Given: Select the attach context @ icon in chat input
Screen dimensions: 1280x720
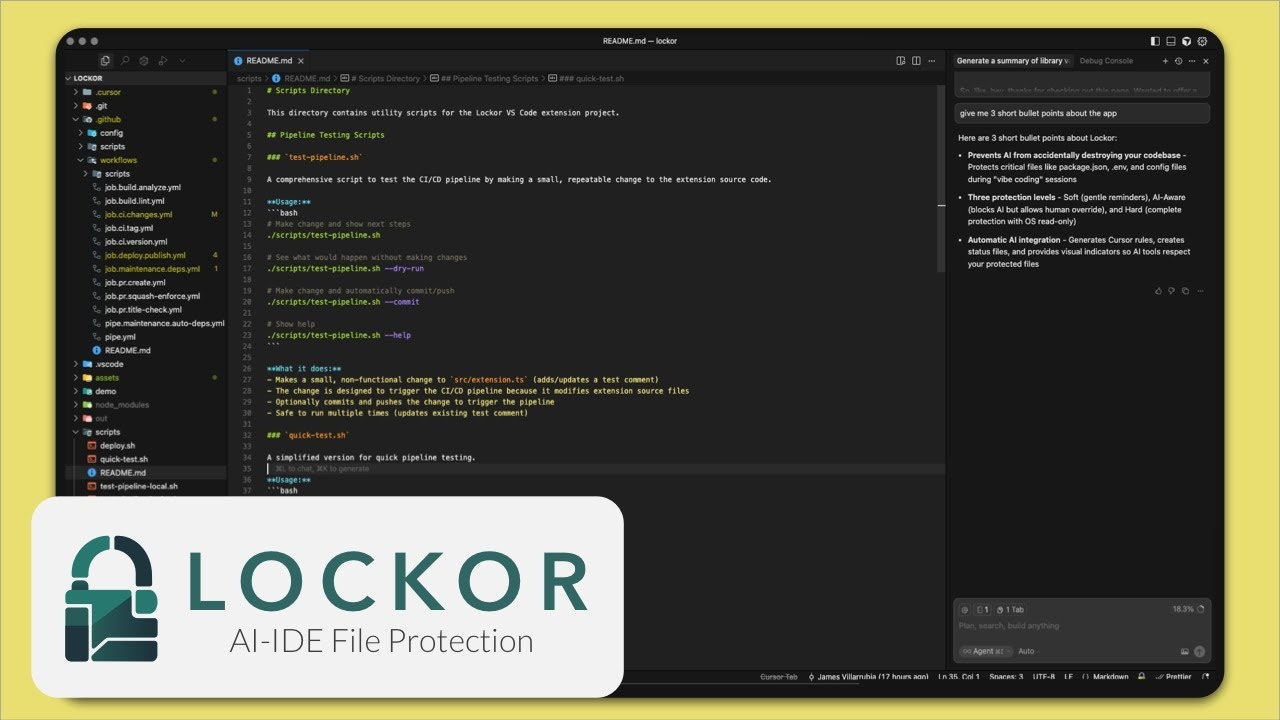Looking at the screenshot, I should pos(964,609).
